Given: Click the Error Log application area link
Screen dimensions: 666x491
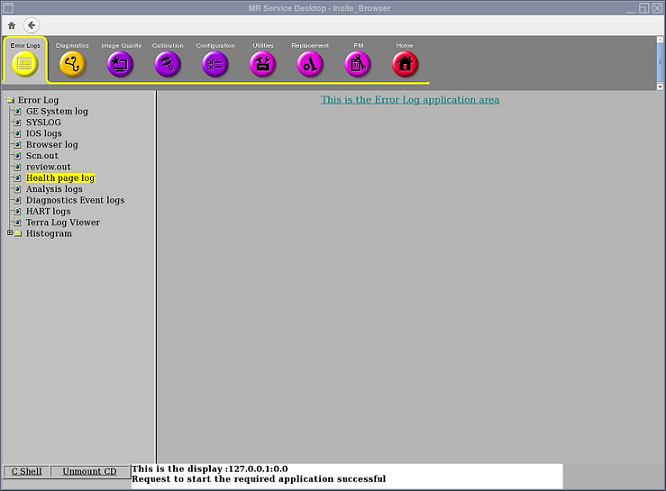Looking at the screenshot, I should (410, 100).
